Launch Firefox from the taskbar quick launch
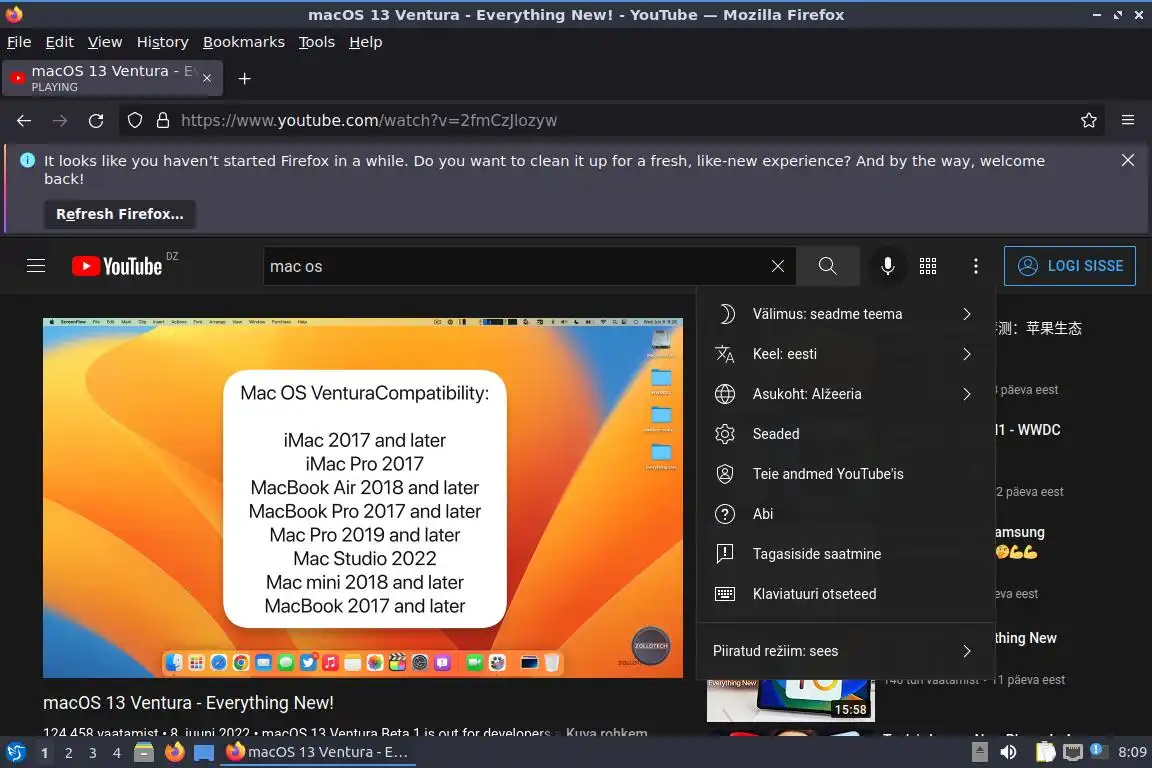Screen dimensions: 1152x768 pyautogui.click(x=174, y=752)
